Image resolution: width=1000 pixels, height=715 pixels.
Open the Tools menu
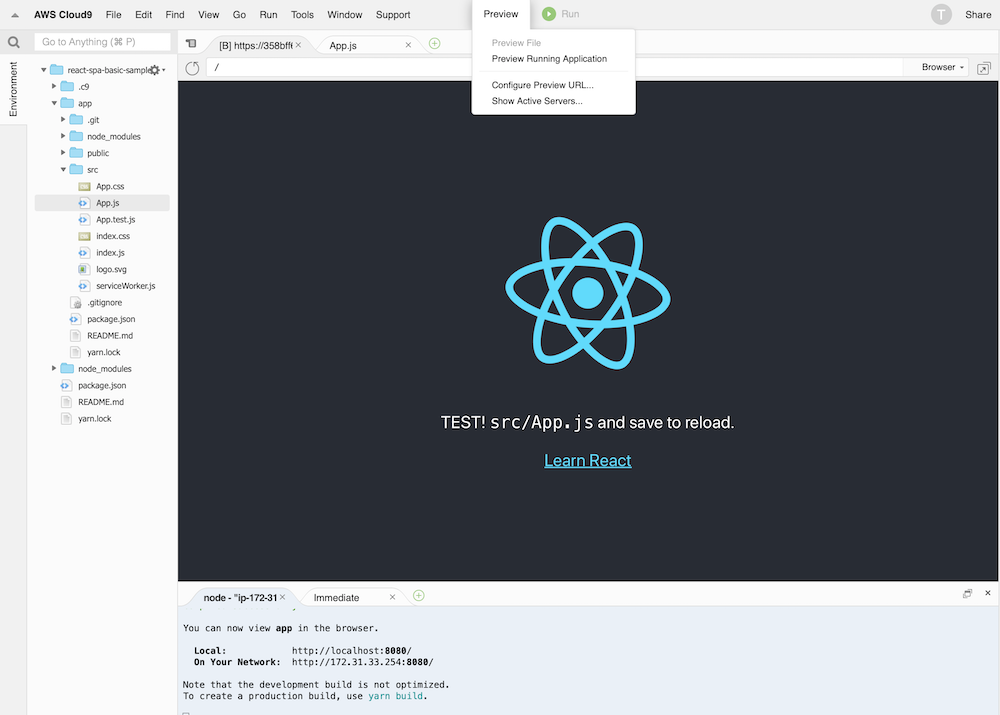(302, 15)
